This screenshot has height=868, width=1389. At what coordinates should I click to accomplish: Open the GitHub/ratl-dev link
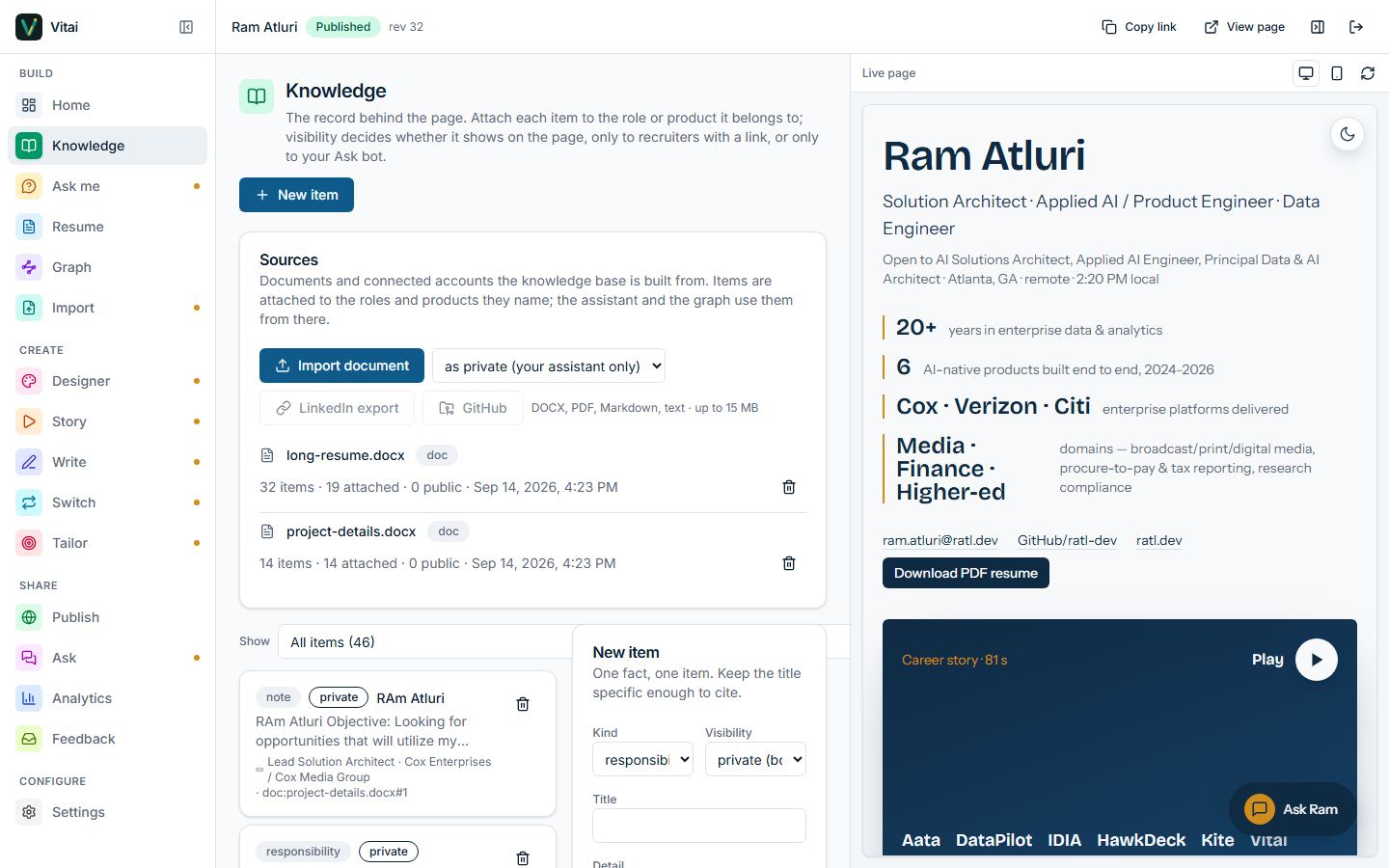pyautogui.click(x=1067, y=540)
